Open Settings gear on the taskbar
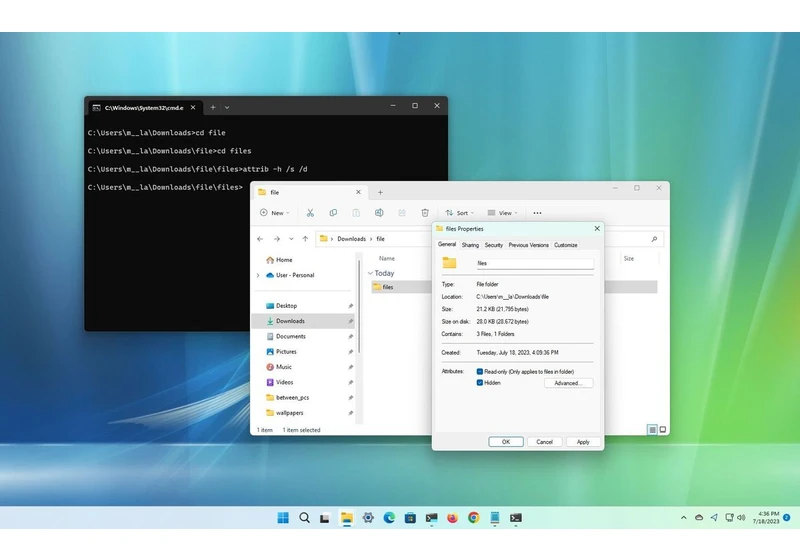The height and width of the screenshot is (560, 800). 368,518
